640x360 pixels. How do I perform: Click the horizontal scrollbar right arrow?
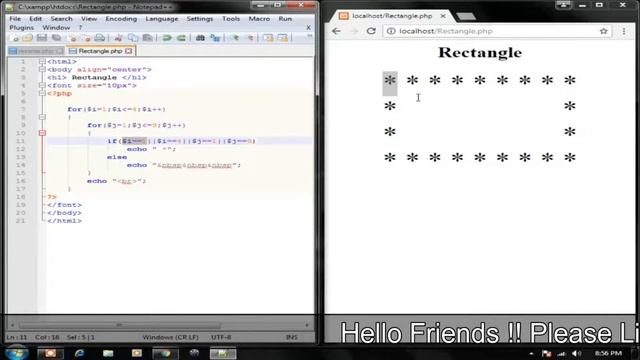307,325
